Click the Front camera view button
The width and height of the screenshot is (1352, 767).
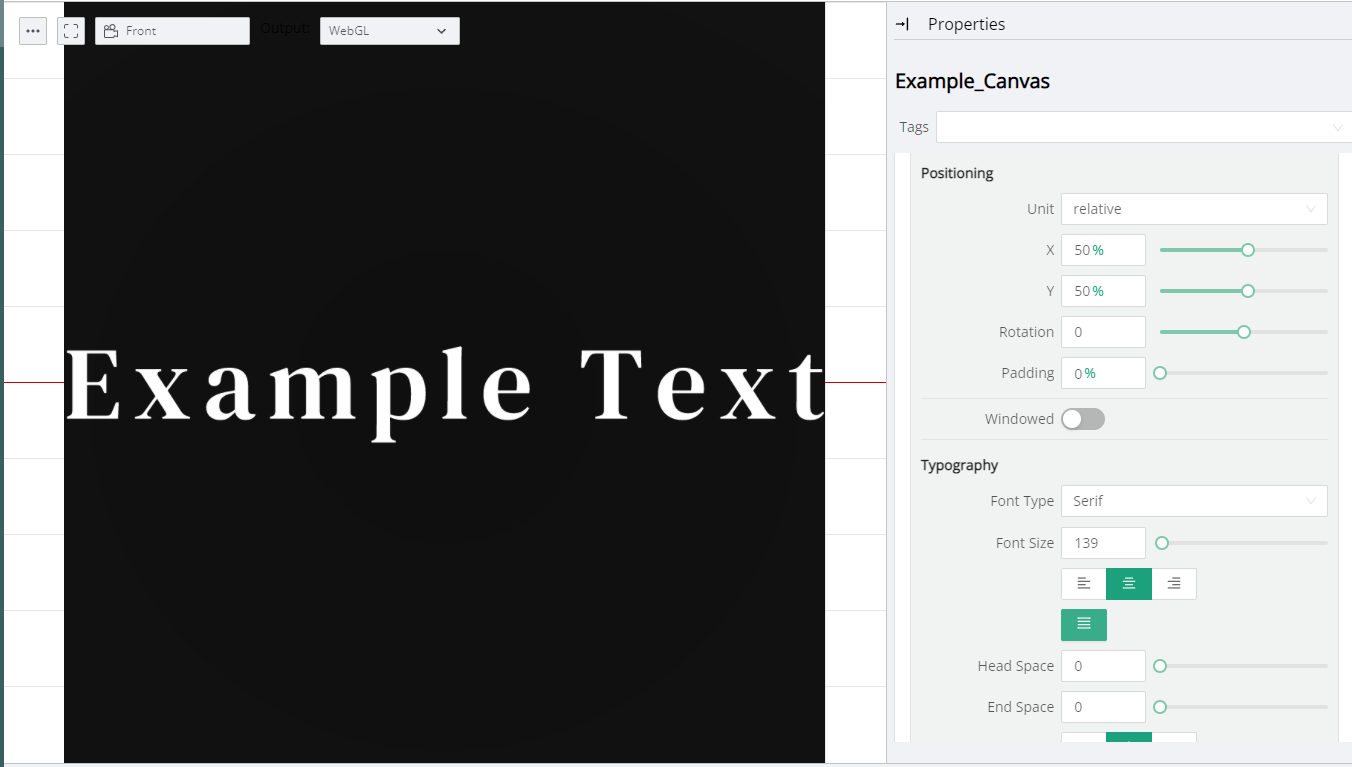[172, 31]
